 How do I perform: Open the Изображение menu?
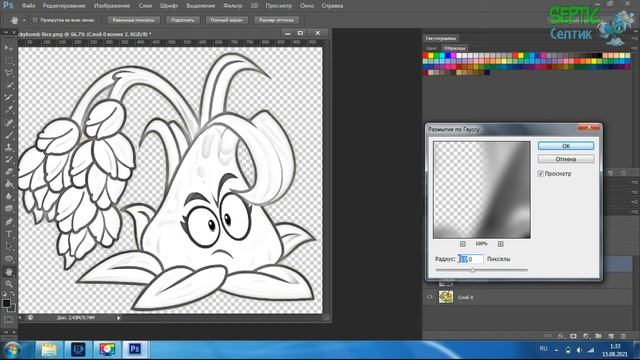tap(112, 6)
